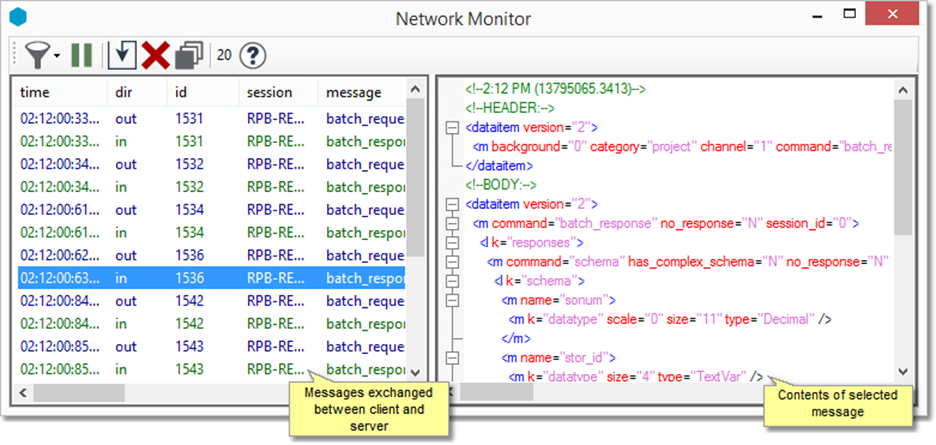This screenshot has height=445, width=936.
Task: Click the blue hexagon app icon
Action: [17, 18]
